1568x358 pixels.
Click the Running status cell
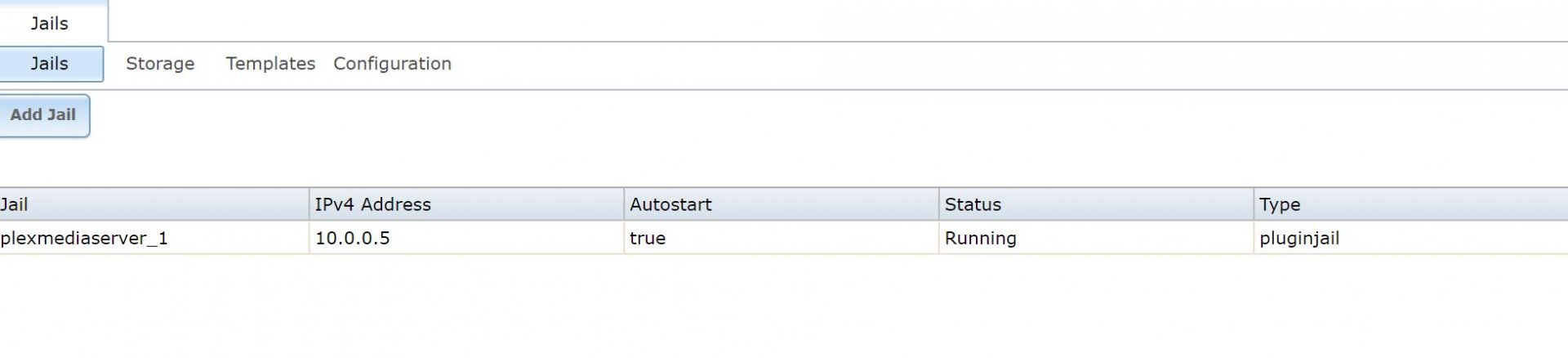(x=1096, y=238)
